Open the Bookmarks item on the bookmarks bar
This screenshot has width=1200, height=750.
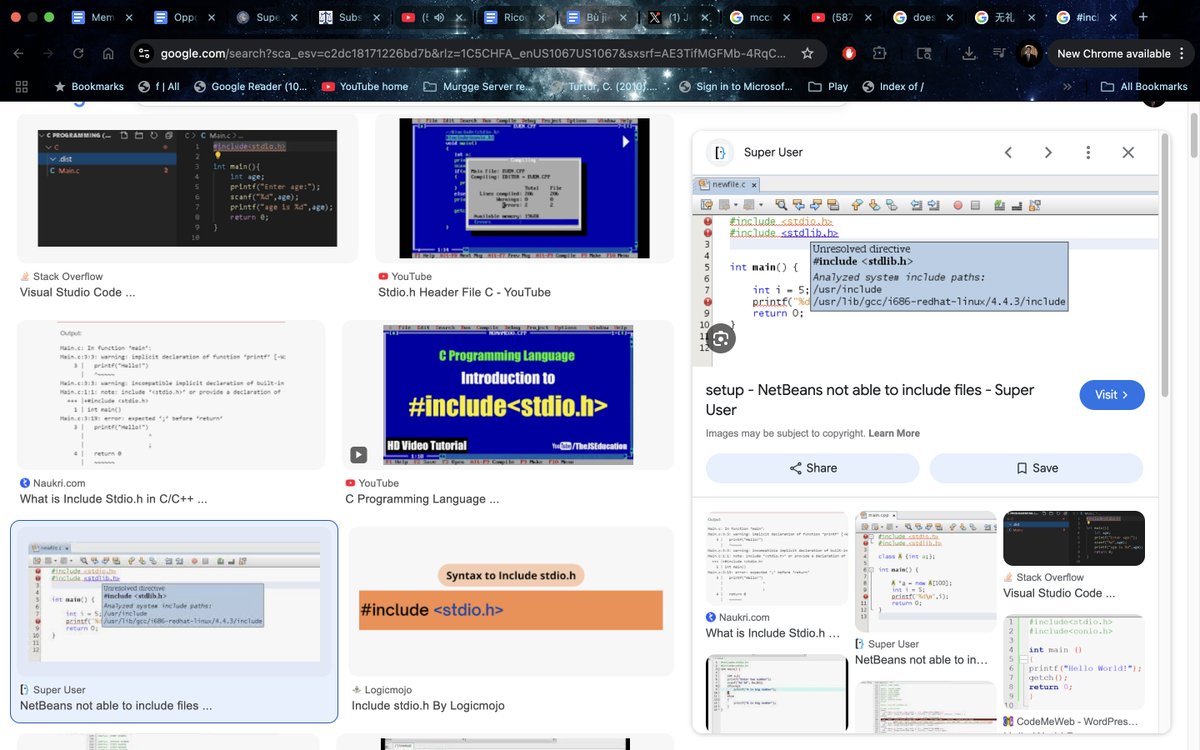[x=88, y=86]
